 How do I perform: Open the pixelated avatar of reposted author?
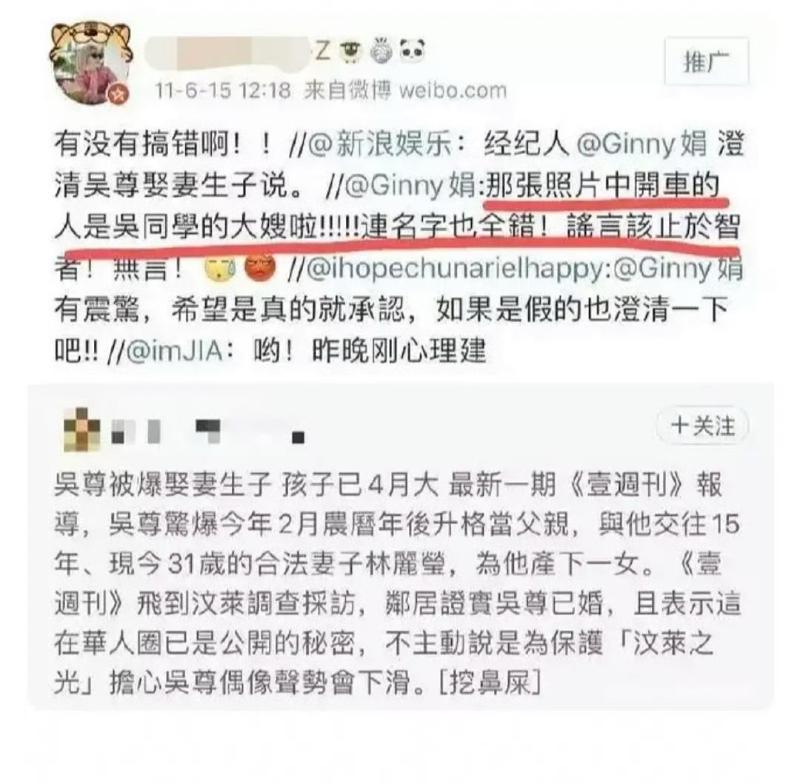click(82, 429)
